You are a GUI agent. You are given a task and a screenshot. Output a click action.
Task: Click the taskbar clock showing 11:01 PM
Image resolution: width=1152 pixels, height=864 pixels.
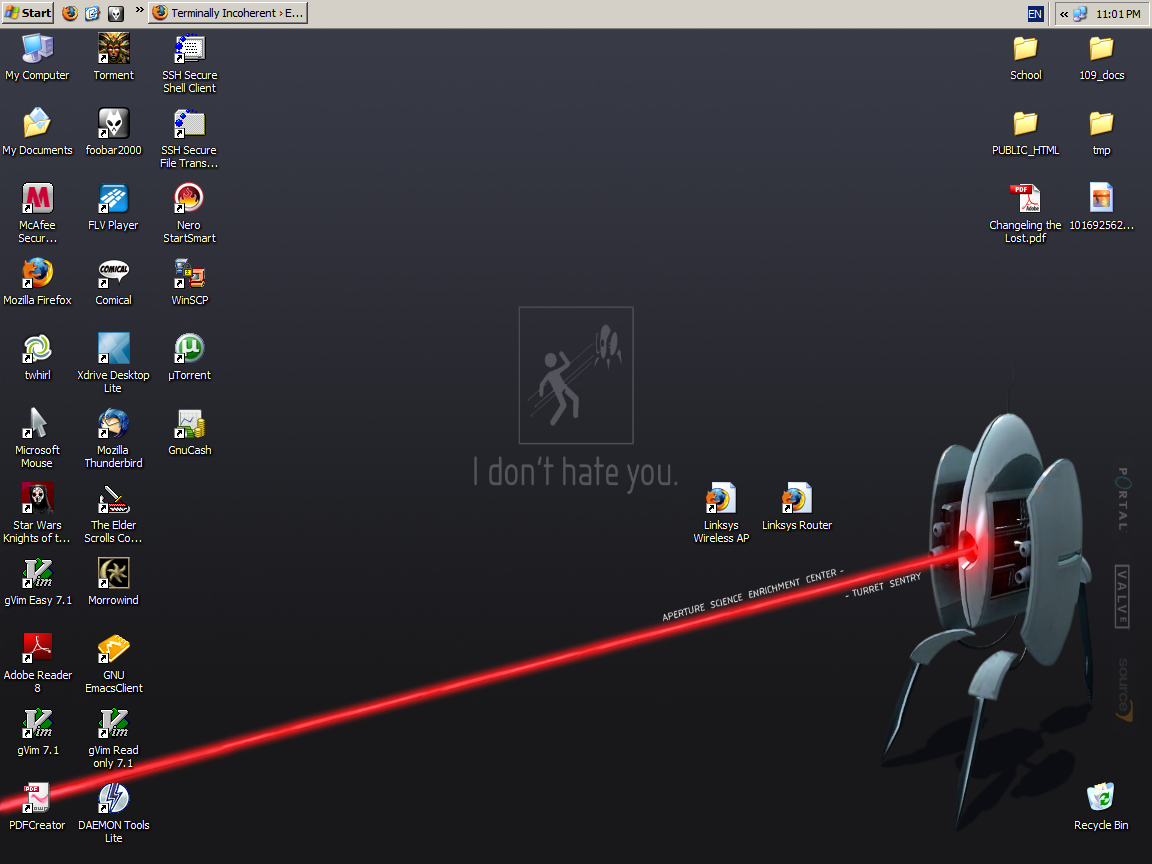(x=1118, y=14)
